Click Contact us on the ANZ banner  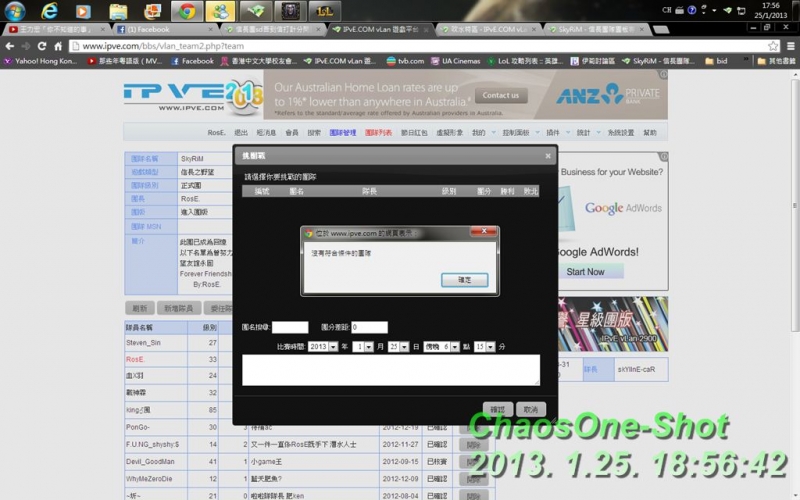pos(501,95)
